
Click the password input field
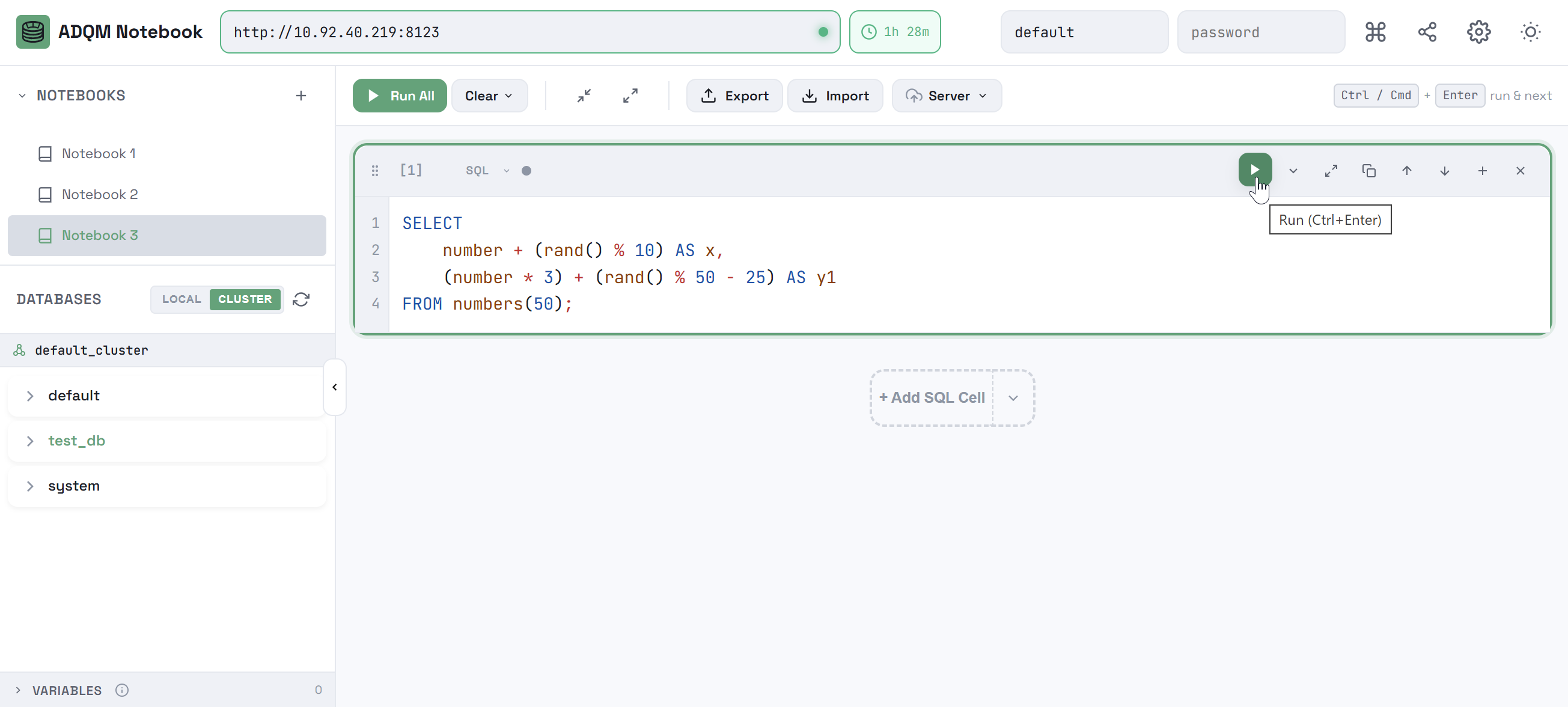tap(1261, 32)
